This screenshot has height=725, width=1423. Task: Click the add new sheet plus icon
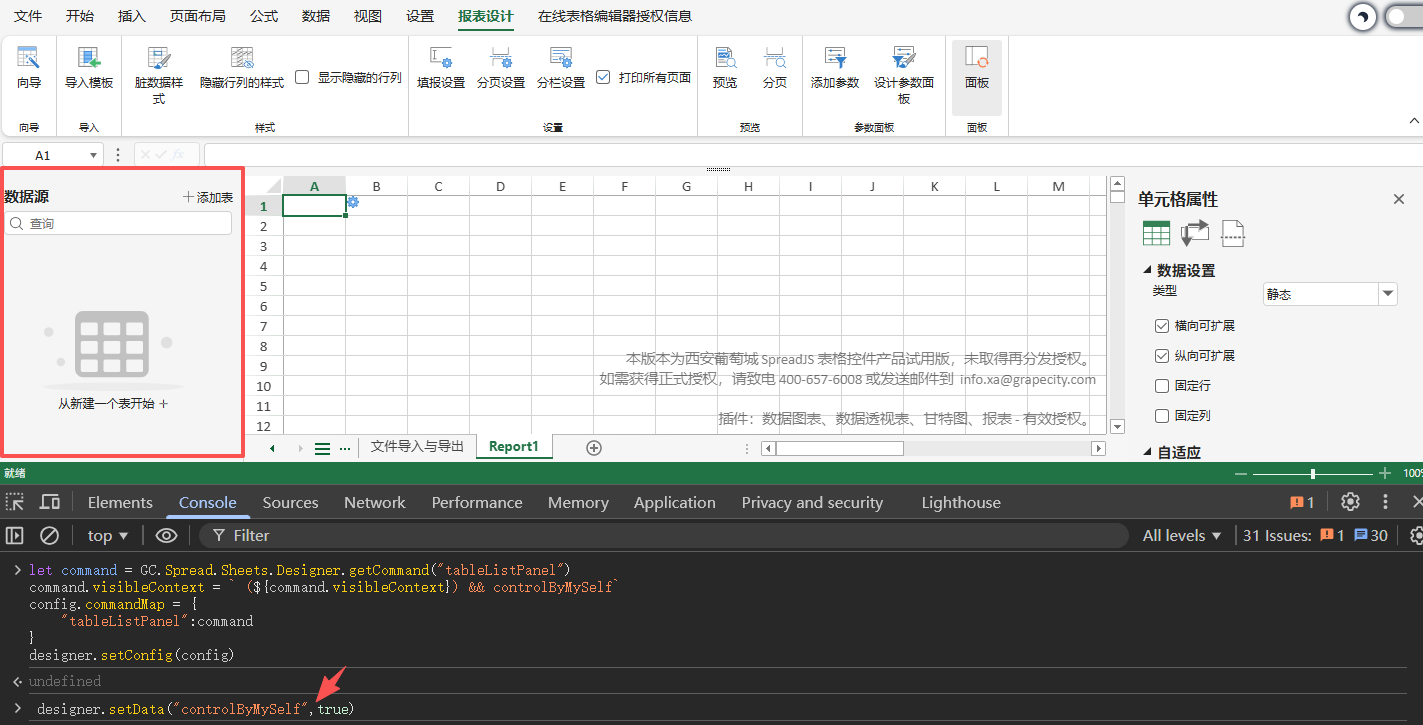coord(594,448)
